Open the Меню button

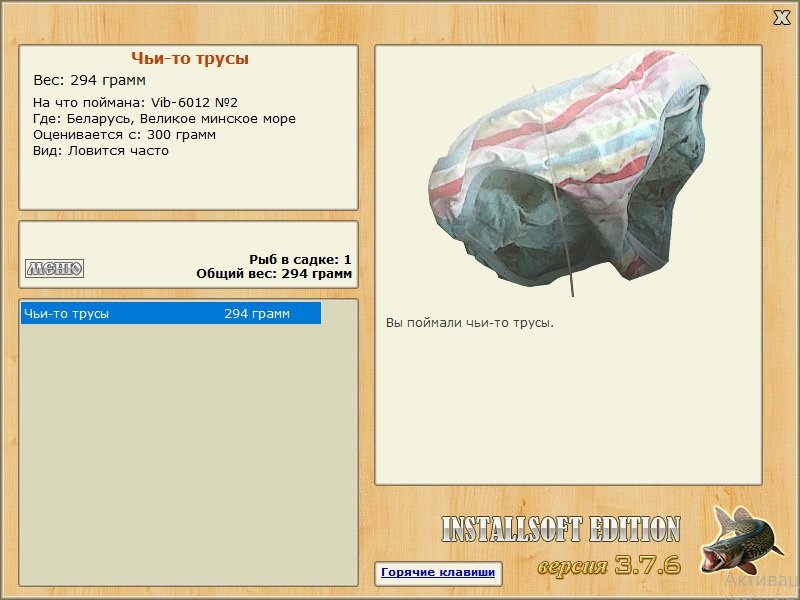(x=55, y=268)
